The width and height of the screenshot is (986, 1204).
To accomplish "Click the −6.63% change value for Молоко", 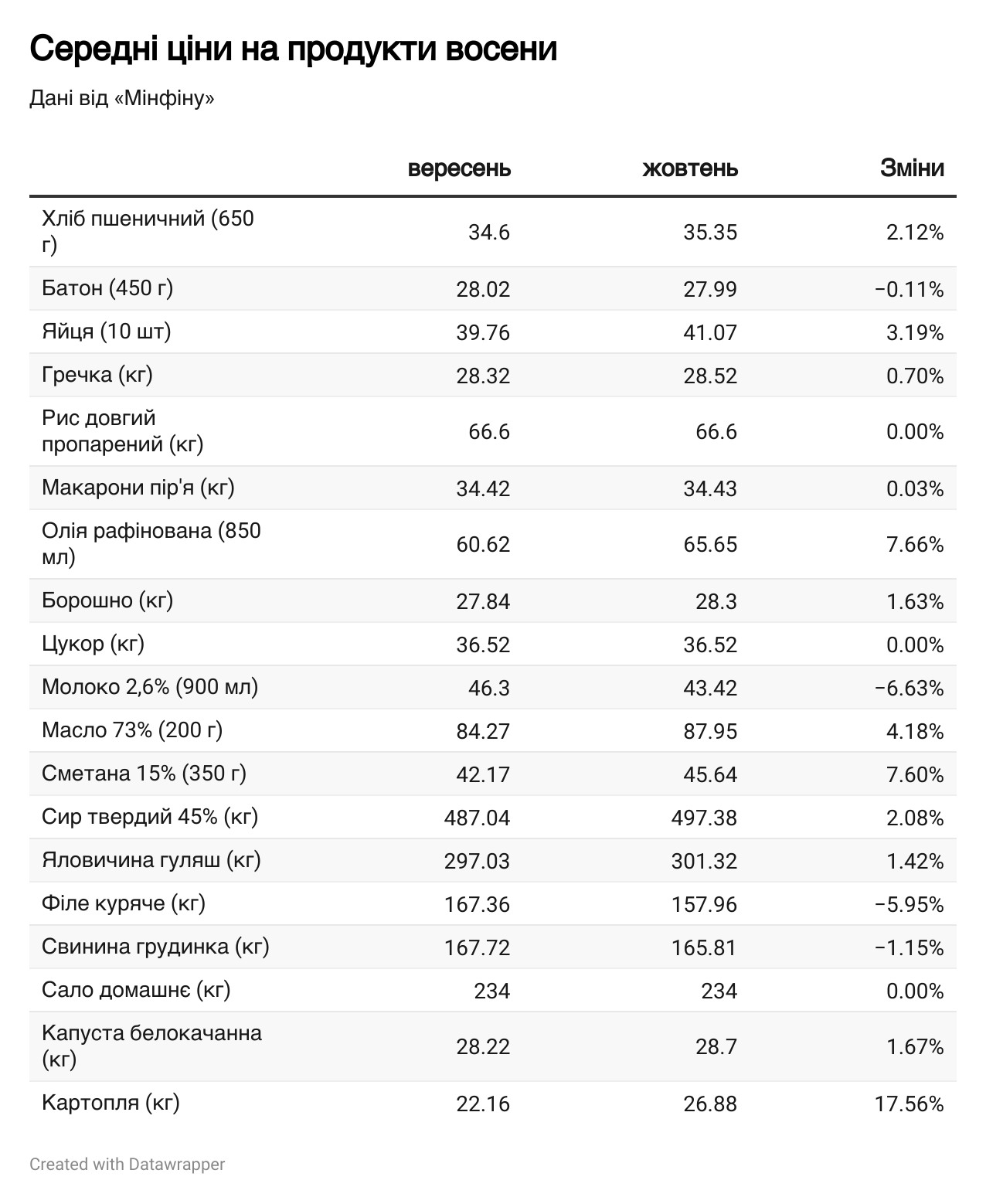I will coord(909,688).
